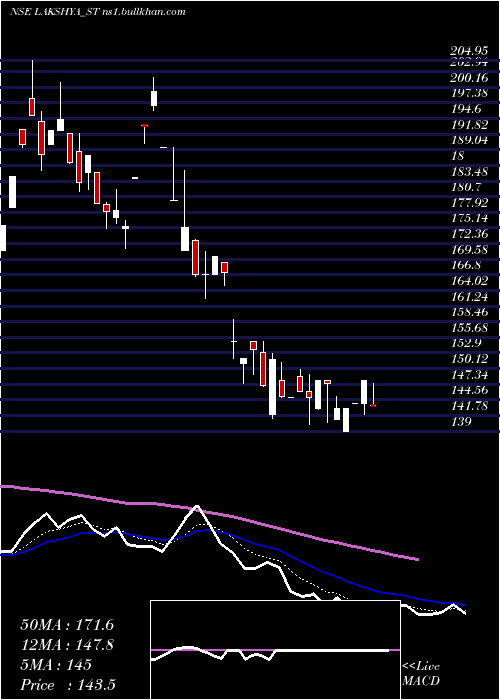This screenshot has width=500, height=700.
Task: Click the 197.38 price axis label
Action: pos(469,93)
